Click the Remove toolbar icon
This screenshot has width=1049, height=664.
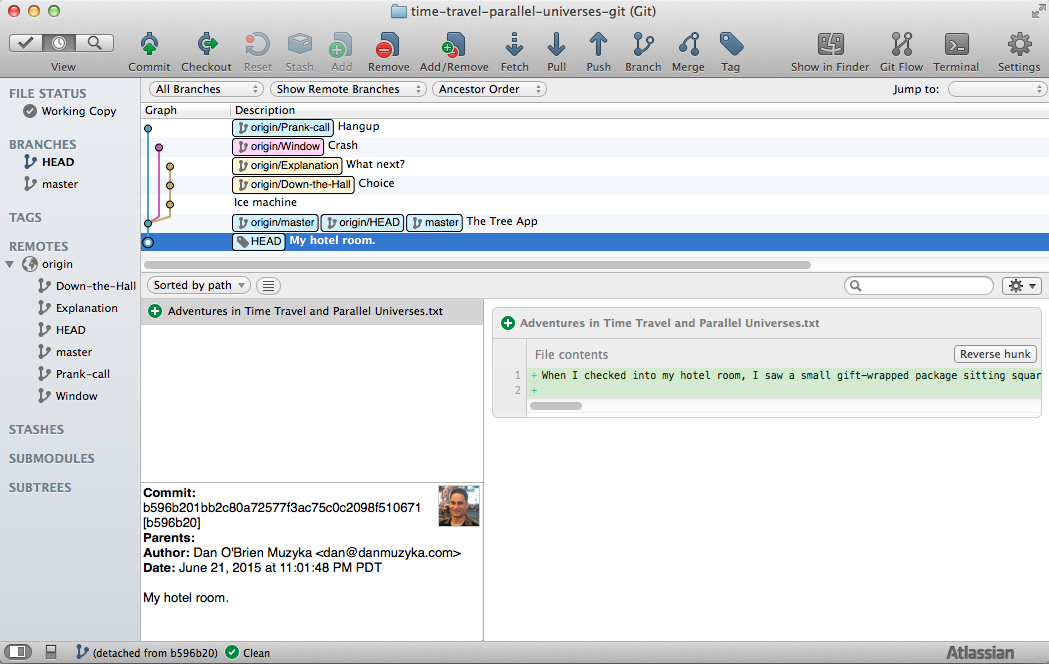388,45
